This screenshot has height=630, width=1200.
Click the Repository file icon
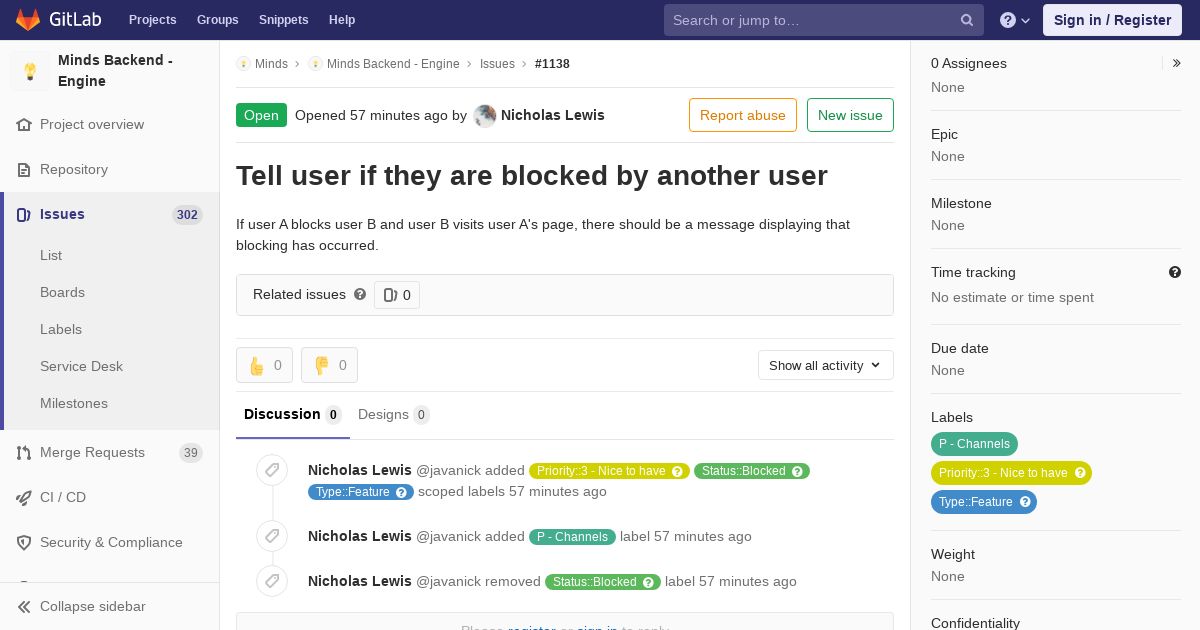pyautogui.click(x=24, y=170)
